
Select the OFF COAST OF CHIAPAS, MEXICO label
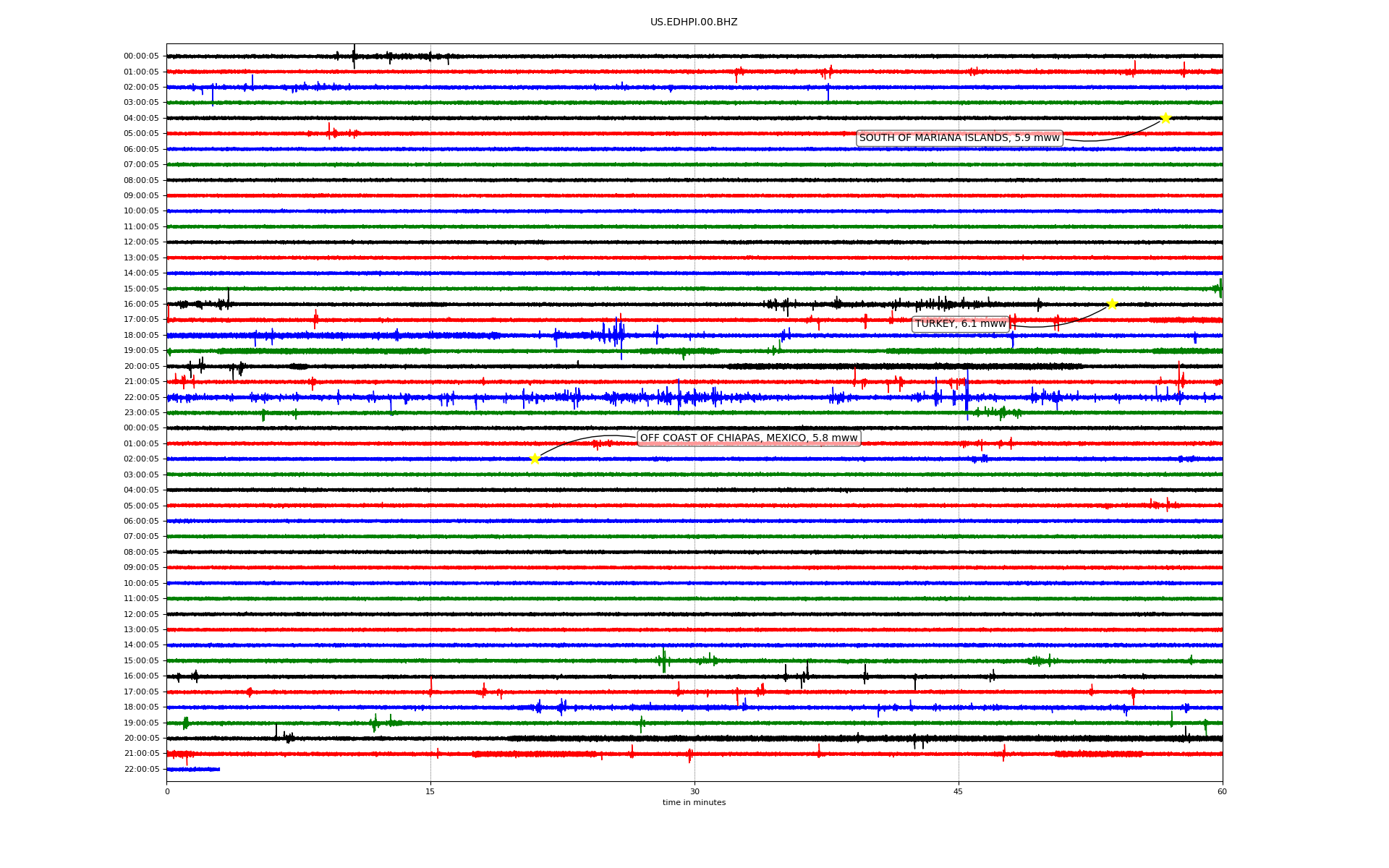click(x=749, y=438)
